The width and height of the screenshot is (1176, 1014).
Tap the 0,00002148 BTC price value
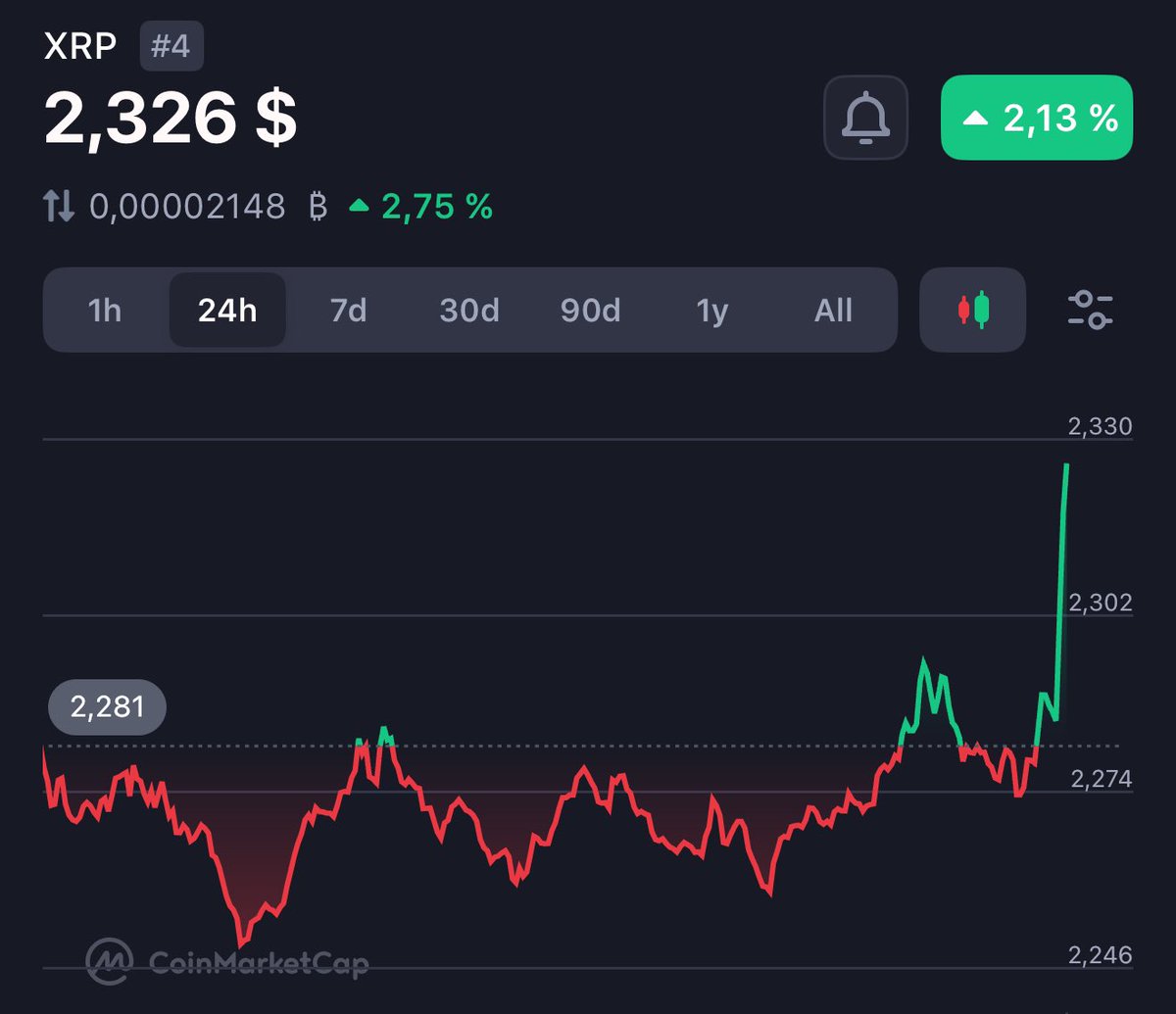click(208, 207)
